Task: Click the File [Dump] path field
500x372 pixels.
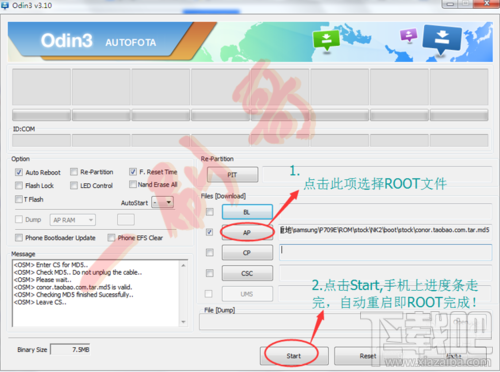Action: [x=346, y=322]
